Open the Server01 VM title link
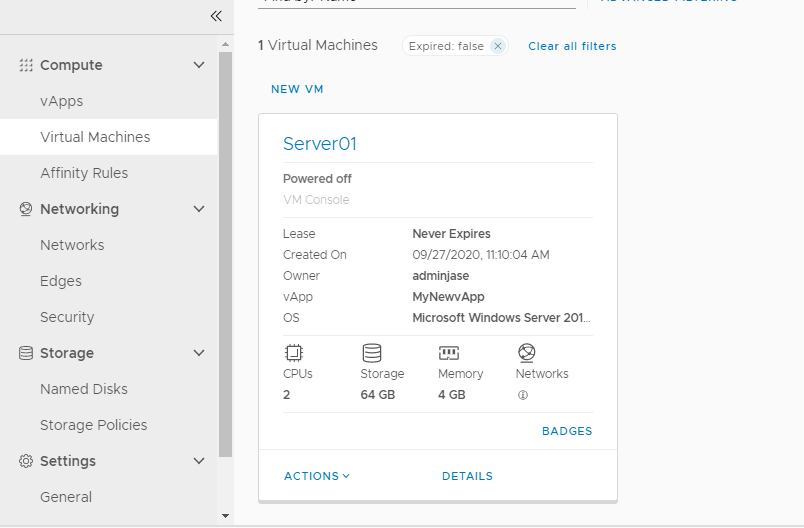Viewport: 804px width, 528px height. (320, 144)
